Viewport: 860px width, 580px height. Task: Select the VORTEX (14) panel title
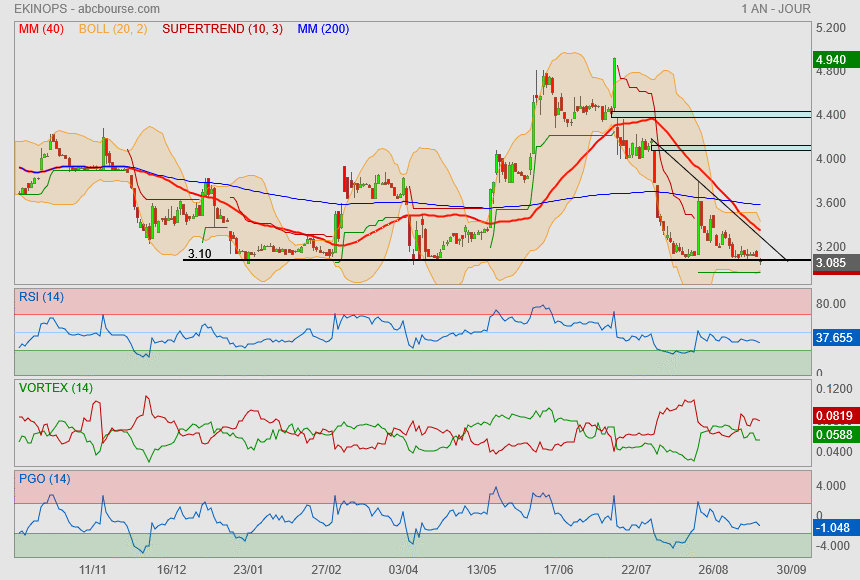coord(55,387)
